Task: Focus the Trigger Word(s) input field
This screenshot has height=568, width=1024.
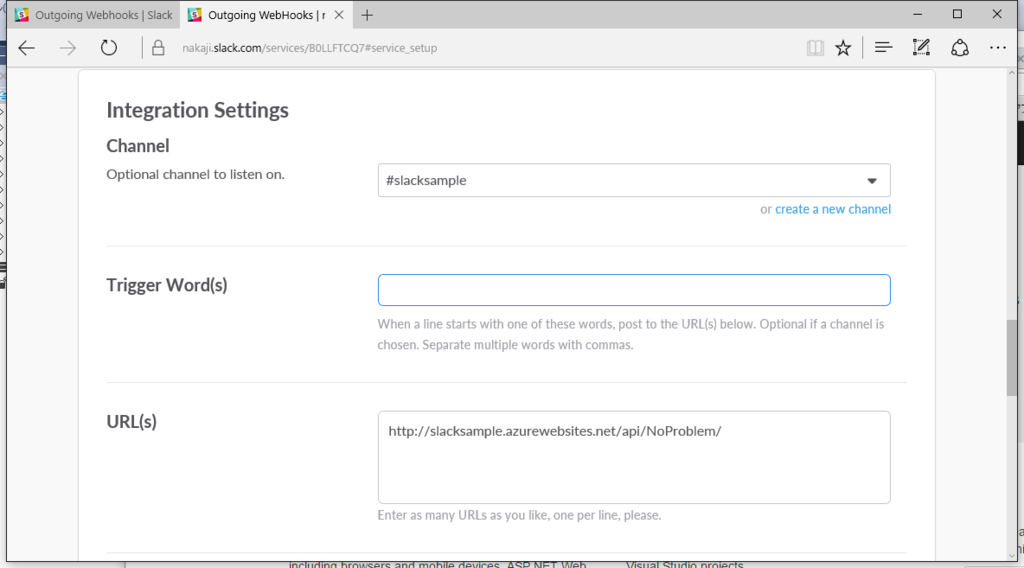Action: click(633, 290)
